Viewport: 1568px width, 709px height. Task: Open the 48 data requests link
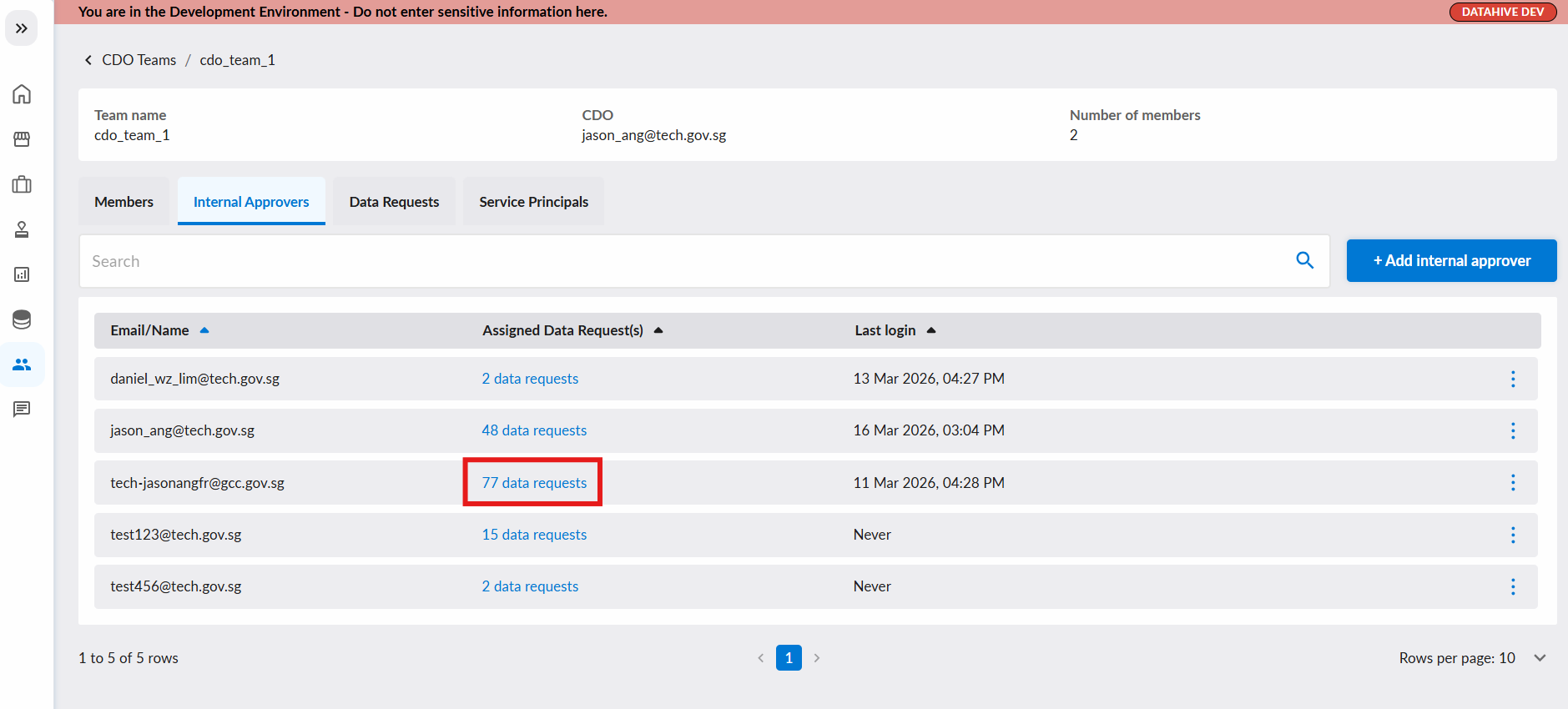[534, 430]
